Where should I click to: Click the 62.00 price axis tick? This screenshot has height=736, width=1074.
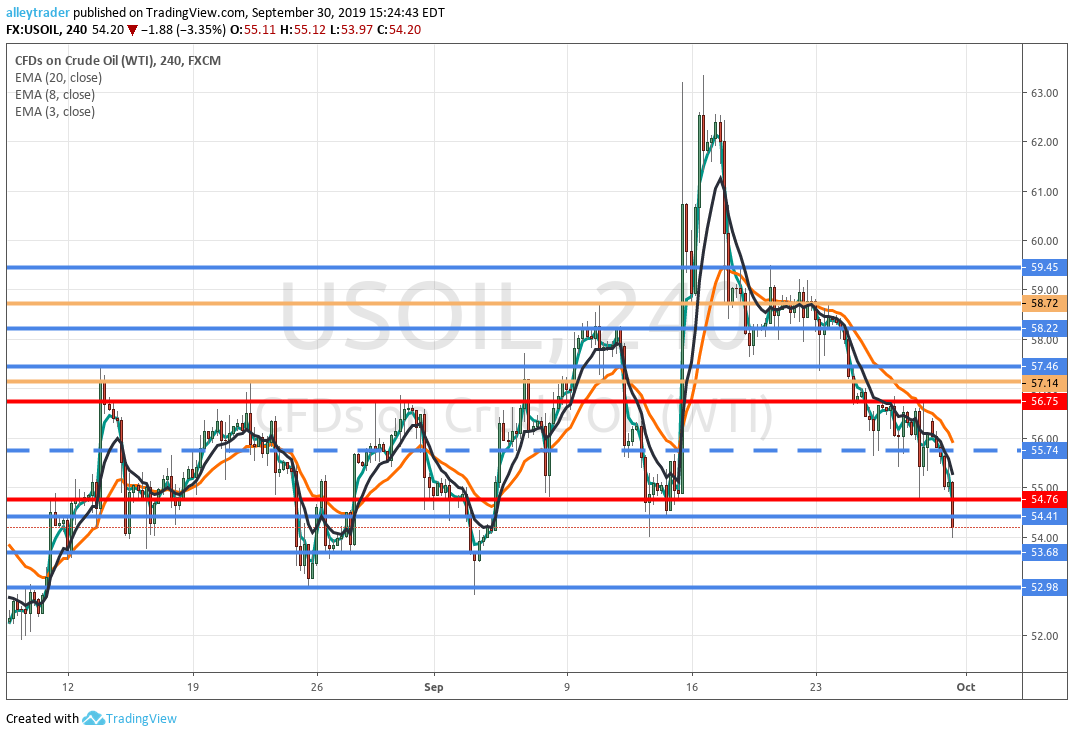tap(1045, 142)
